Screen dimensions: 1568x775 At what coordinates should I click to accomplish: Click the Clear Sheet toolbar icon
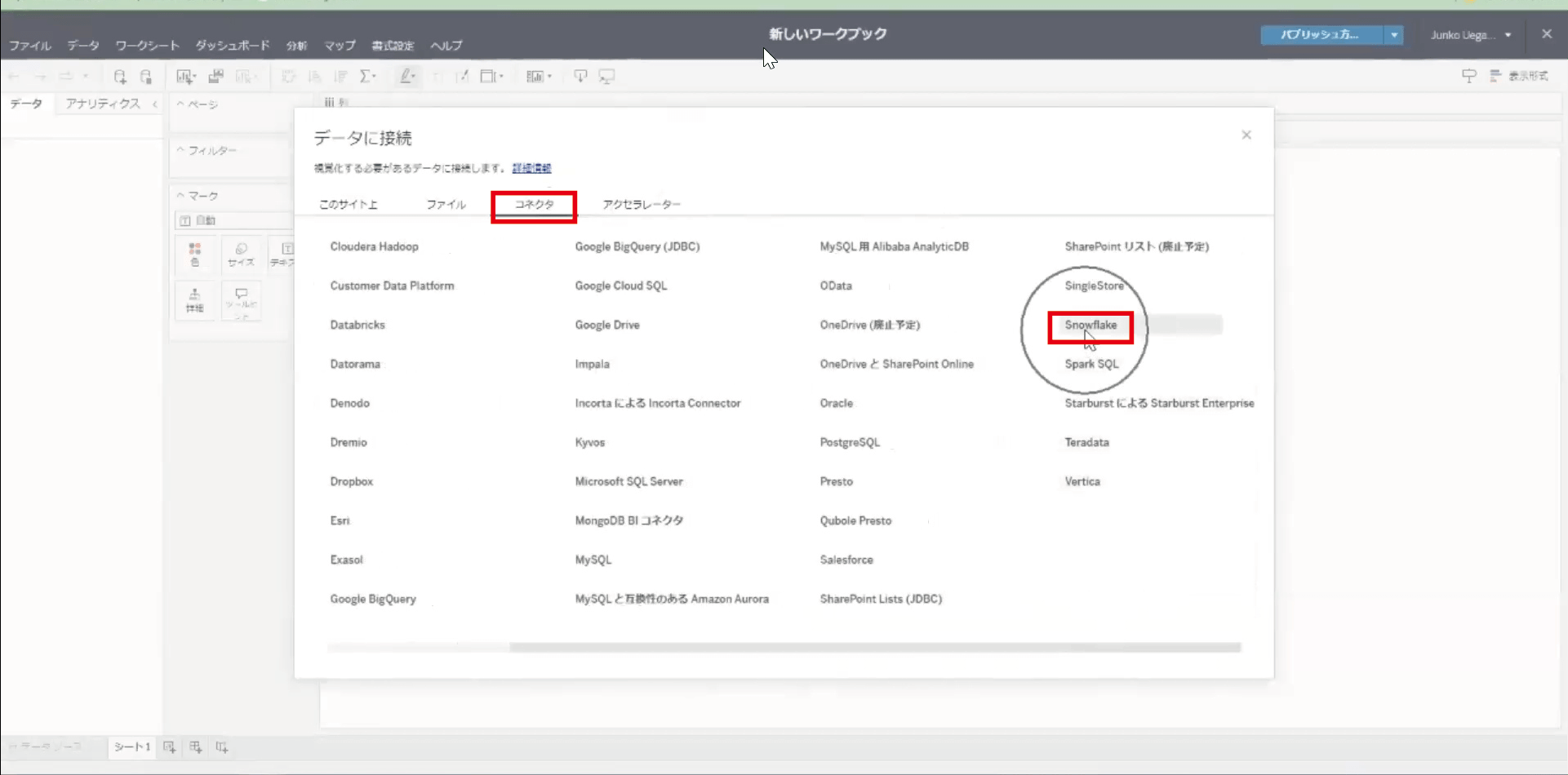(x=245, y=77)
